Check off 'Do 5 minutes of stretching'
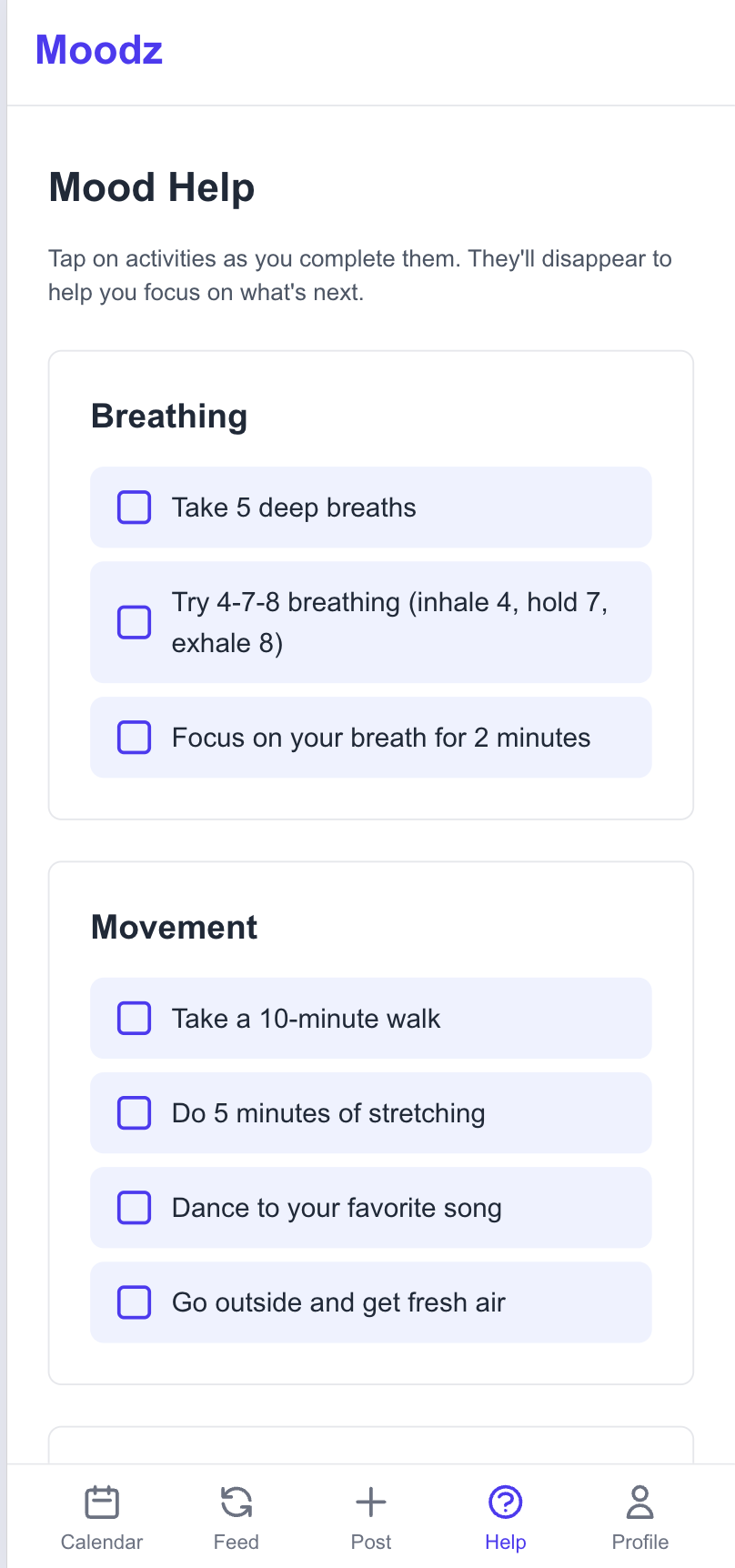735x1568 pixels. coord(134,1112)
